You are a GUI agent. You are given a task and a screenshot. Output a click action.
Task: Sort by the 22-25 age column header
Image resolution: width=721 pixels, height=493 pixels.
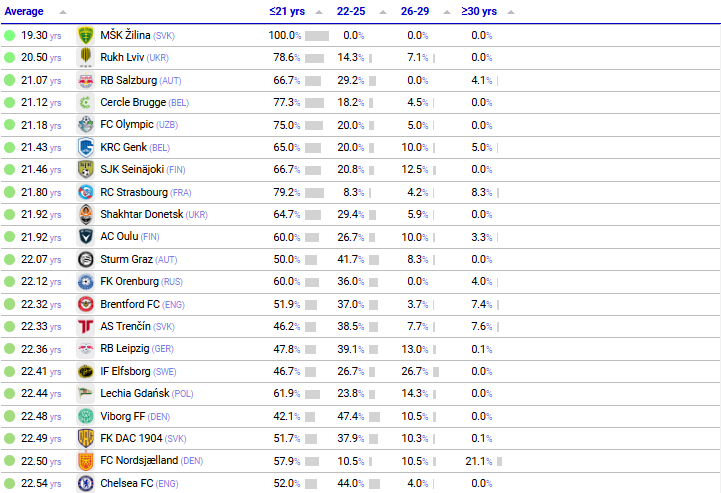click(351, 12)
